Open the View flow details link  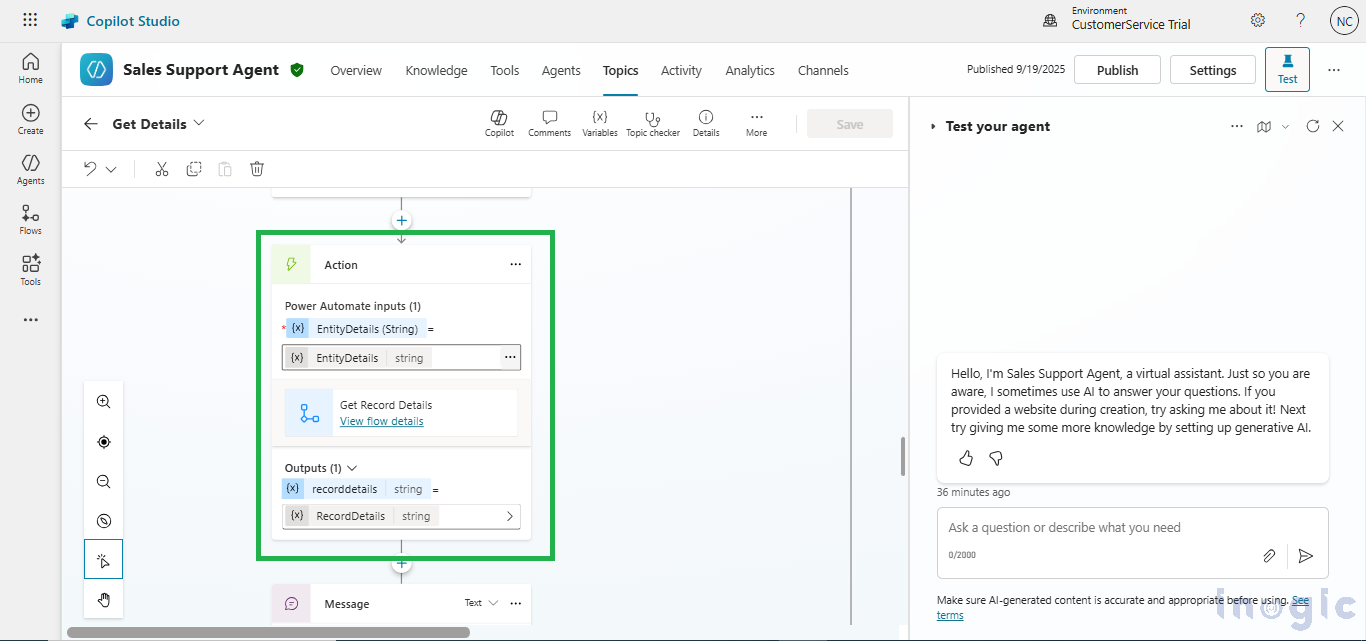click(381, 421)
